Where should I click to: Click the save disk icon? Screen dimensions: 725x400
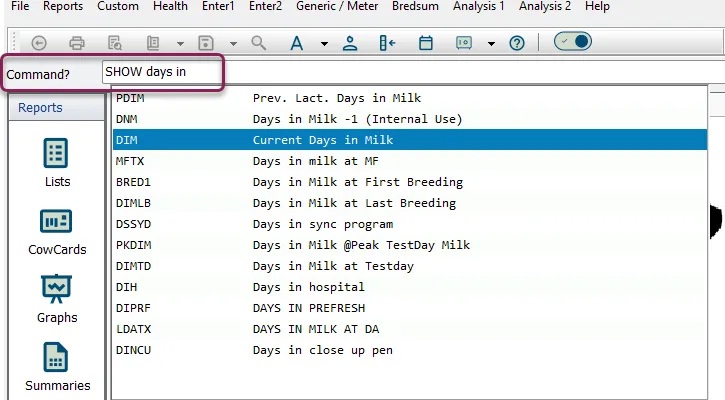click(x=206, y=43)
